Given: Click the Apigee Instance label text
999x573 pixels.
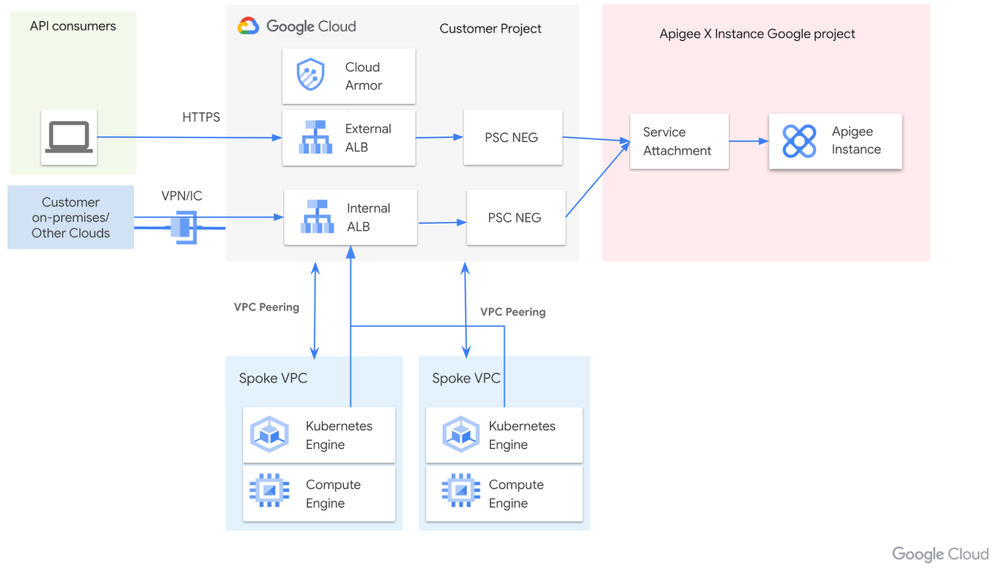Looking at the screenshot, I should point(856,140).
